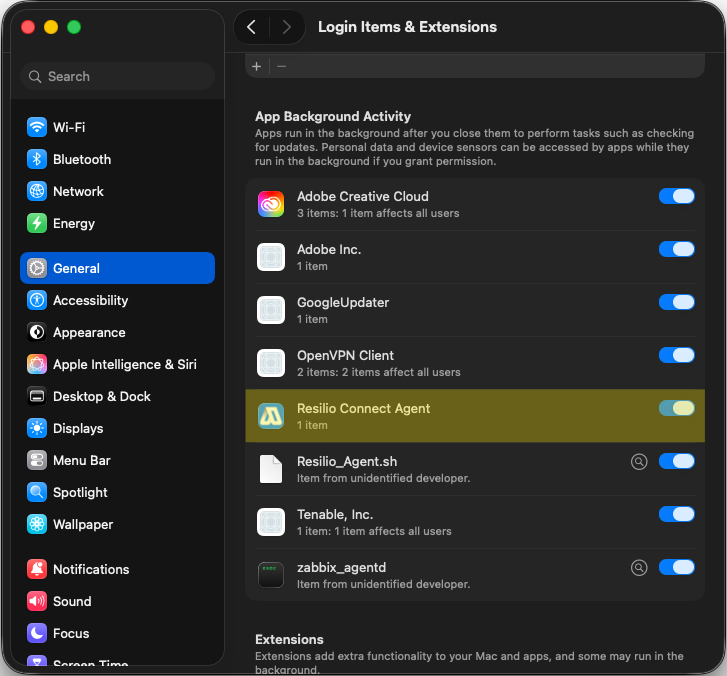Click the Accessibility icon in sidebar

click(x=37, y=300)
